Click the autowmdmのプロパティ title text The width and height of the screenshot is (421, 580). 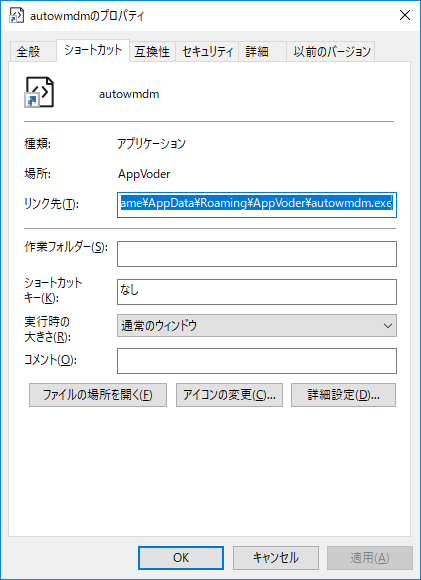[87, 16]
